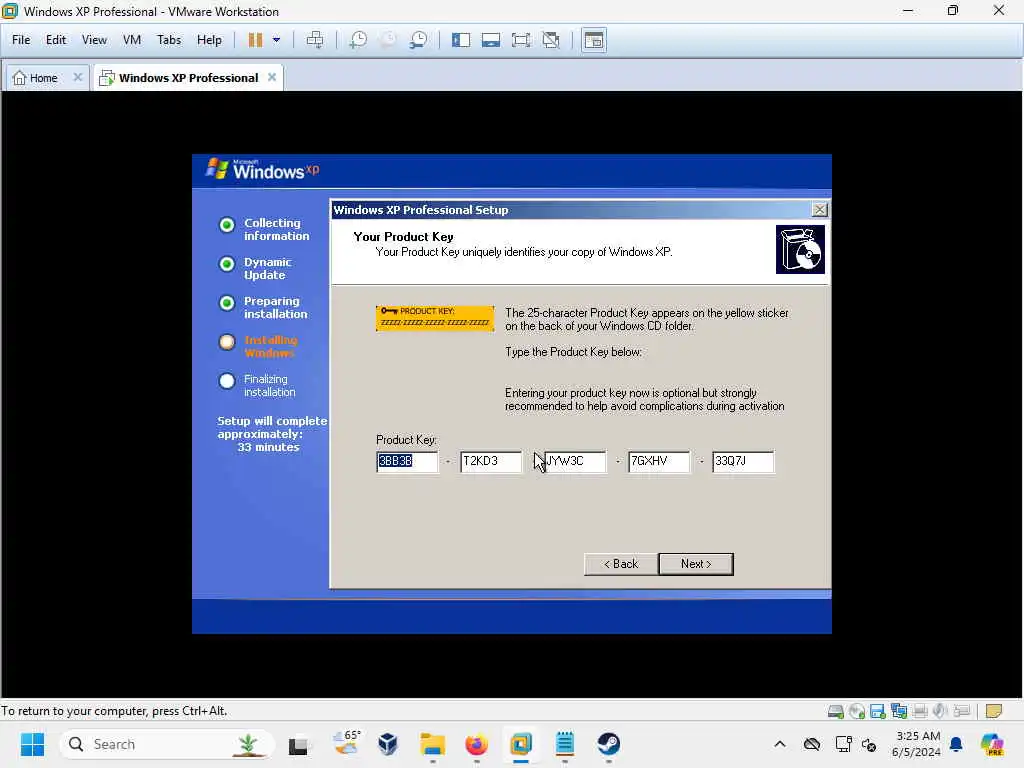Toggle the library sidebar panel icon
Viewport: 1024px width, 768px height.
461,40
